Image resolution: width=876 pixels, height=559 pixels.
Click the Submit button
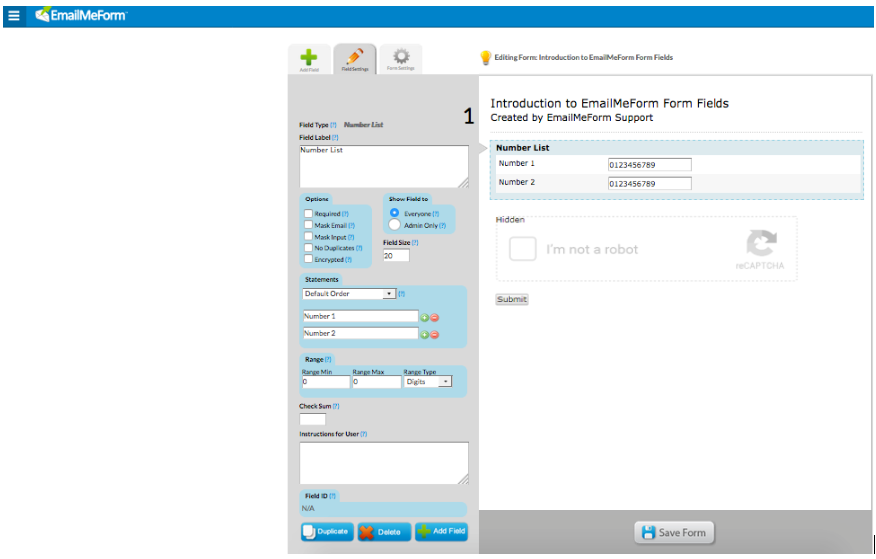pos(512,299)
